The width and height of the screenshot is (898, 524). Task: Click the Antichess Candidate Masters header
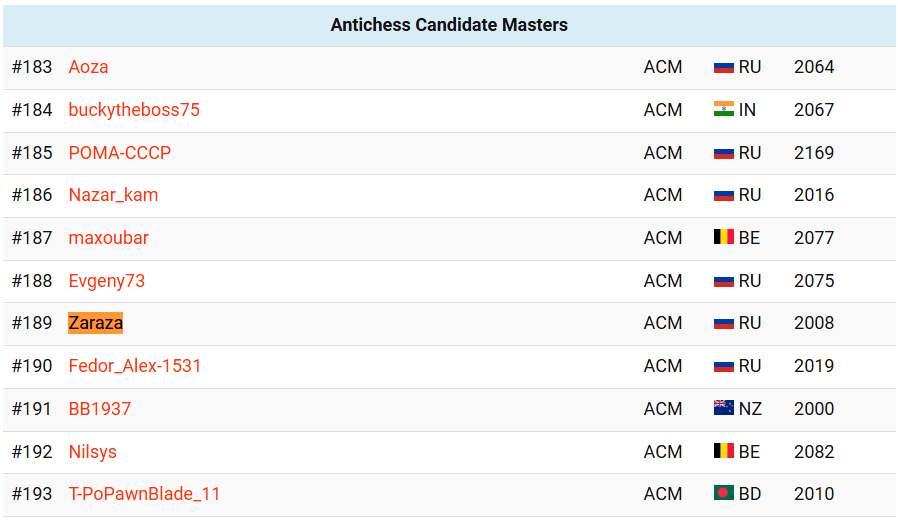point(449,25)
